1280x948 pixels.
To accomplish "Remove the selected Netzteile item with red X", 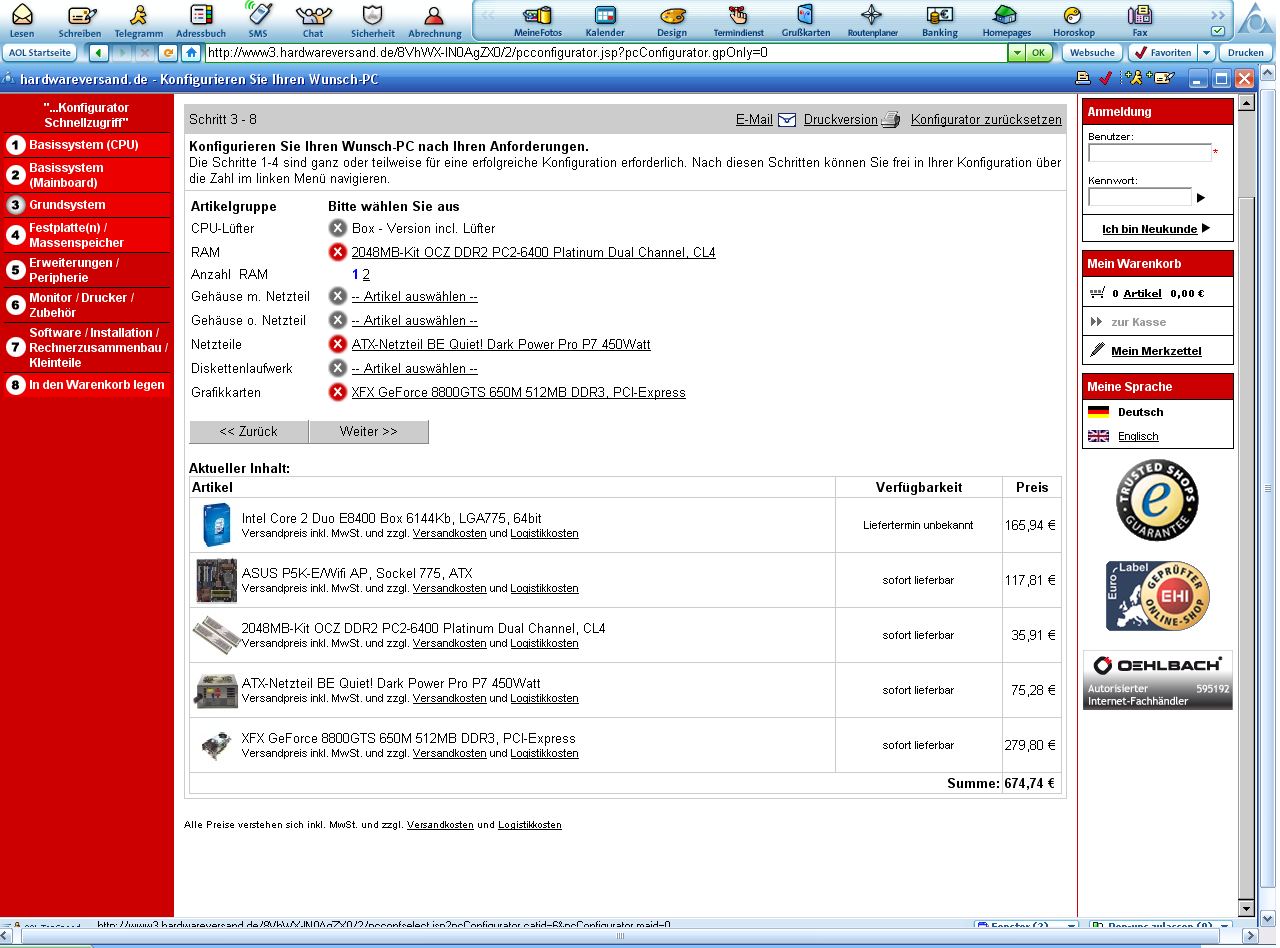I will (x=338, y=344).
